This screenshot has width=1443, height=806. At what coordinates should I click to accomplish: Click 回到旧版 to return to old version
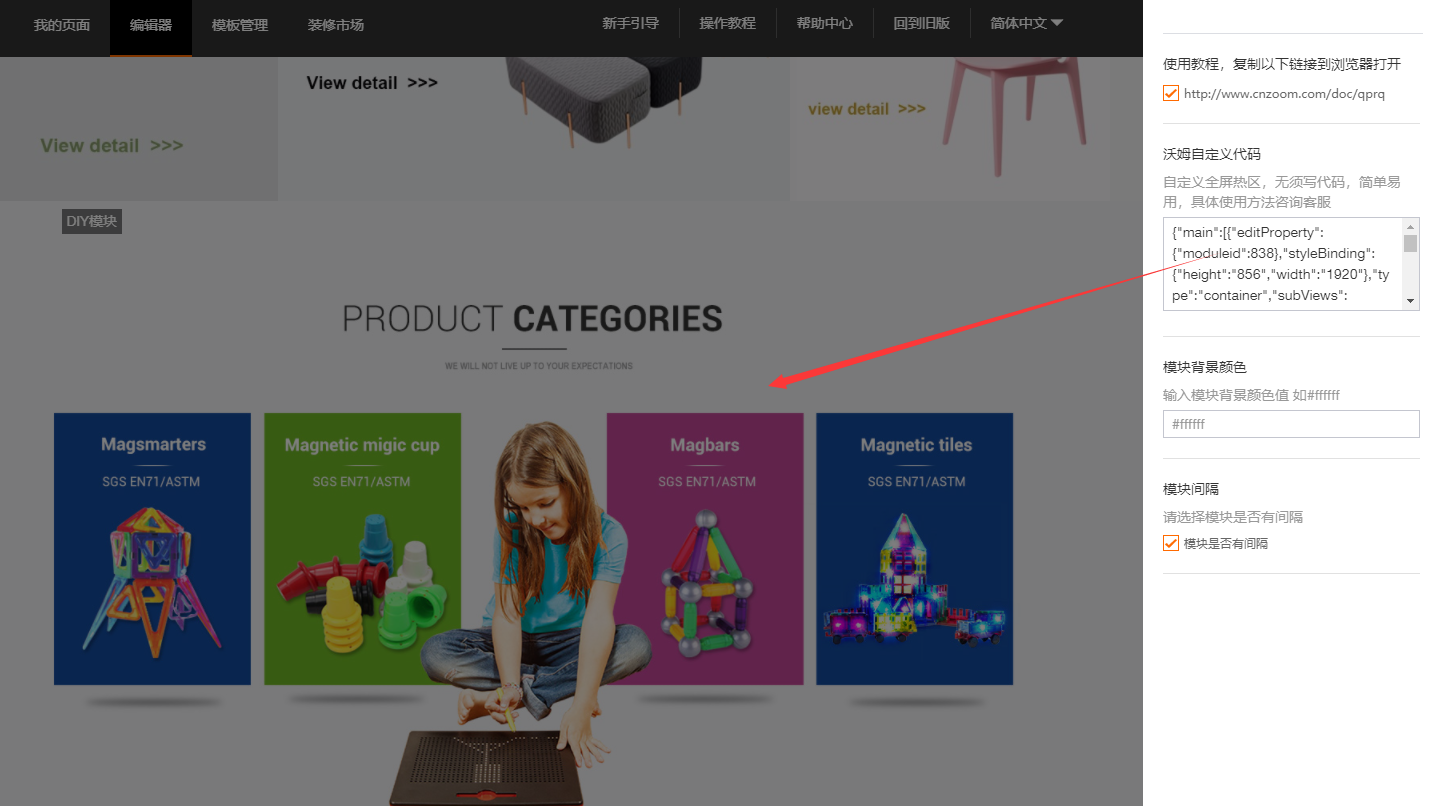pyautogui.click(x=921, y=23)
